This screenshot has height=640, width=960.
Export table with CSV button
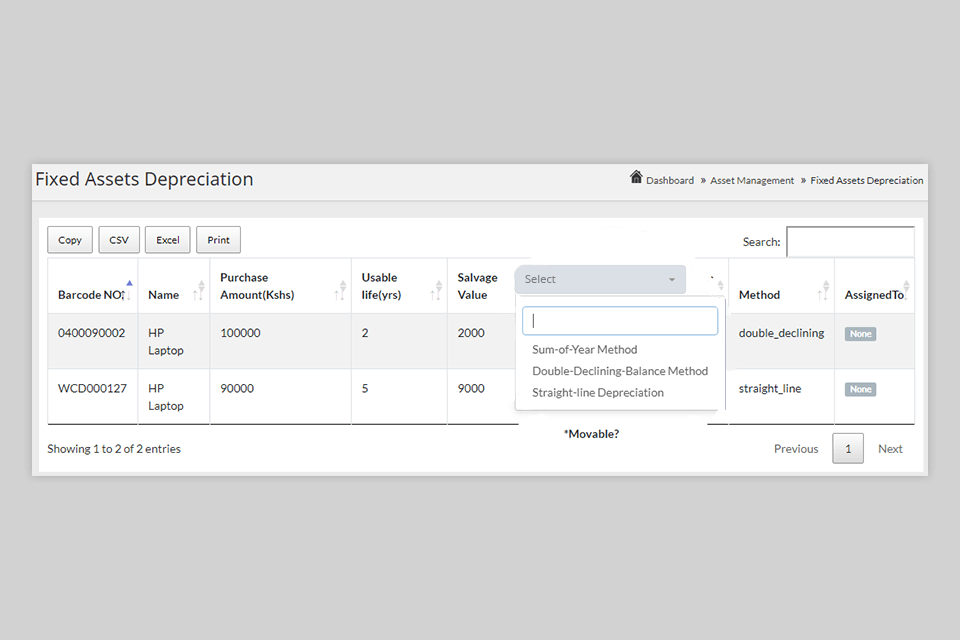pos(119,239)
